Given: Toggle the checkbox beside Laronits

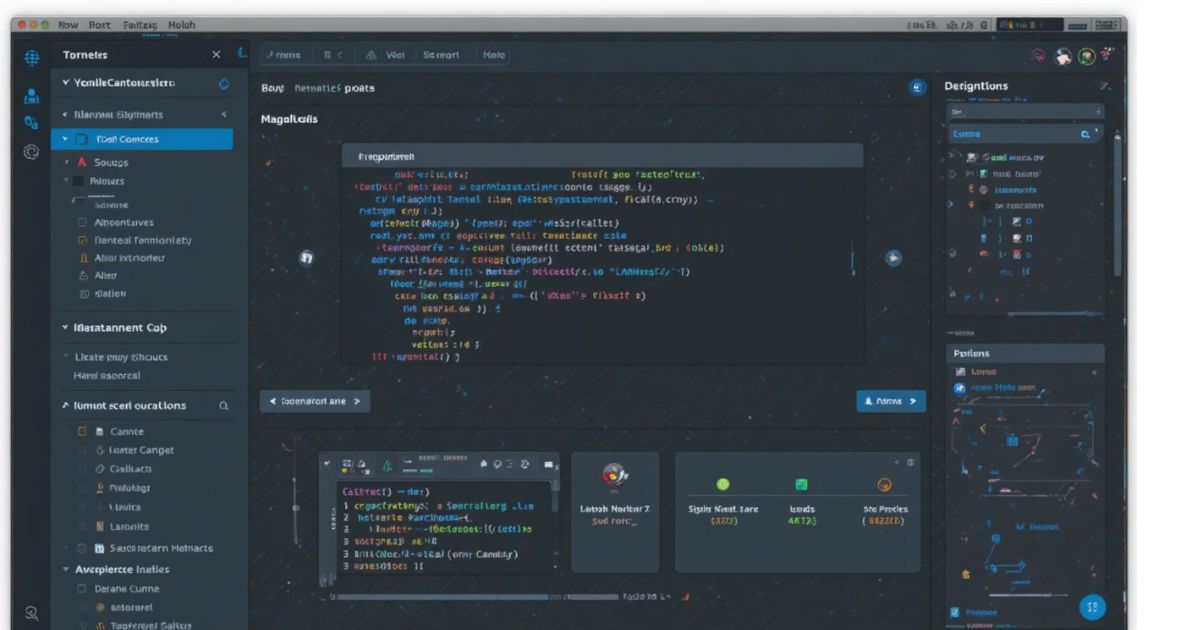Looking at the screenshot, I should coord(83,527).
